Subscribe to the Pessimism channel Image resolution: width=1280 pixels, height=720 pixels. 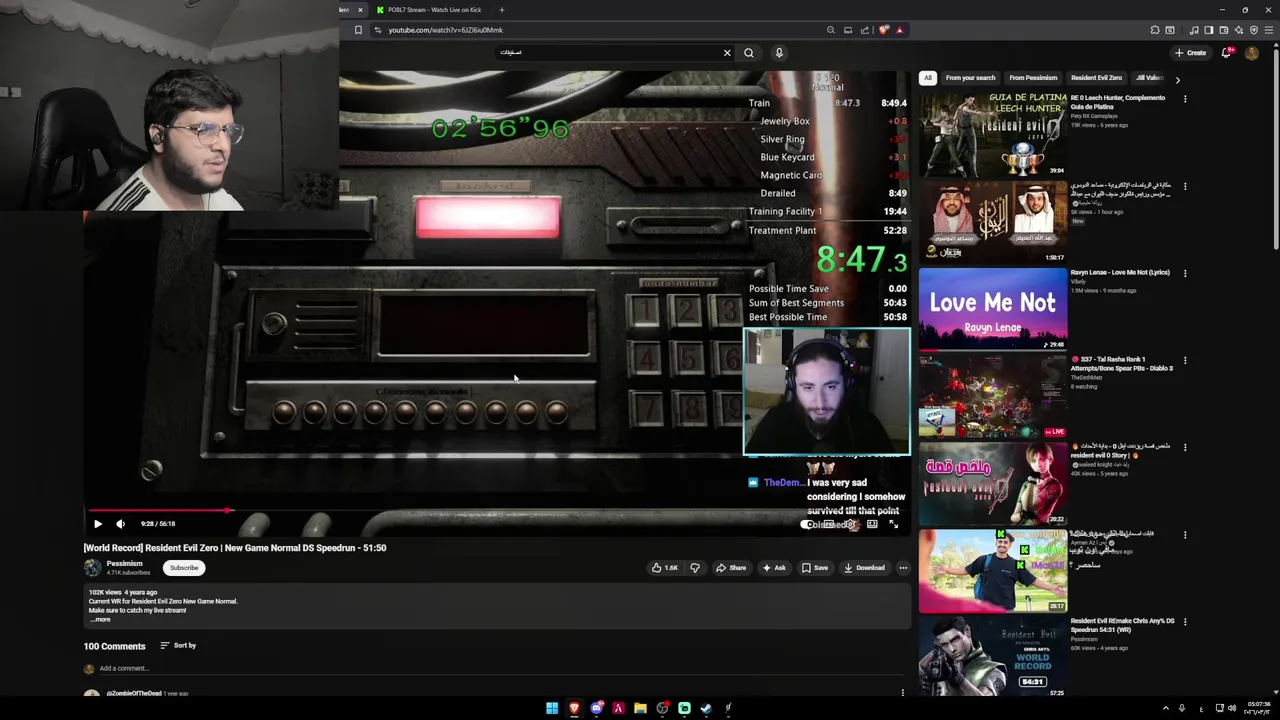[x=184, y=568]
